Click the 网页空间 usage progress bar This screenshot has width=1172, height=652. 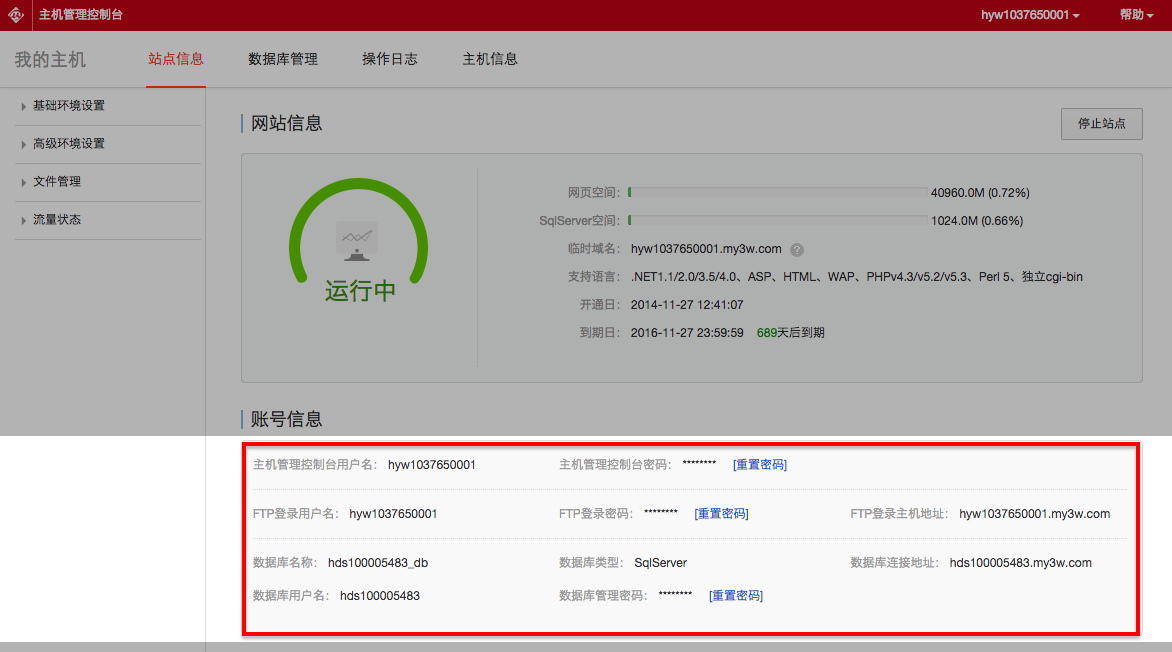777,192
